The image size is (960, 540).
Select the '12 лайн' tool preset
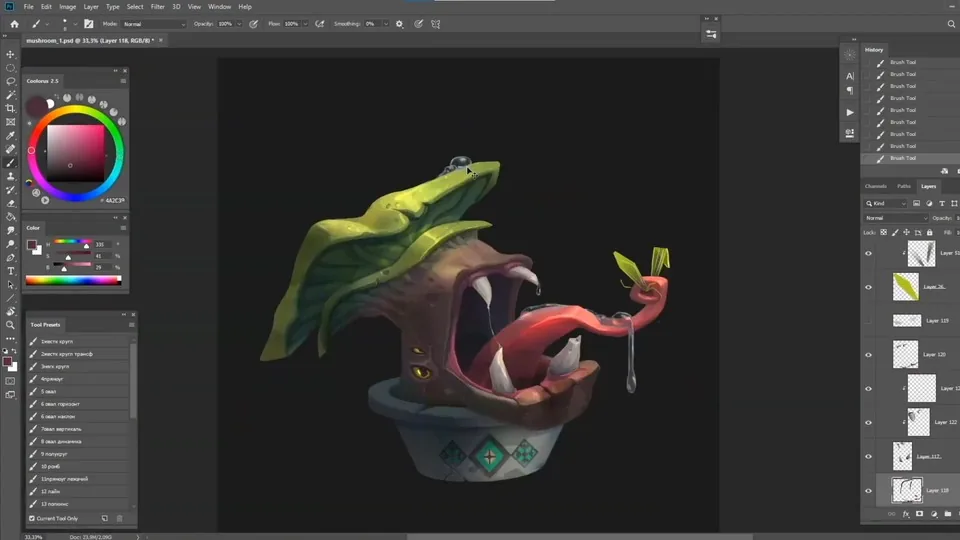pyautogui.click(x=78, y=491)
